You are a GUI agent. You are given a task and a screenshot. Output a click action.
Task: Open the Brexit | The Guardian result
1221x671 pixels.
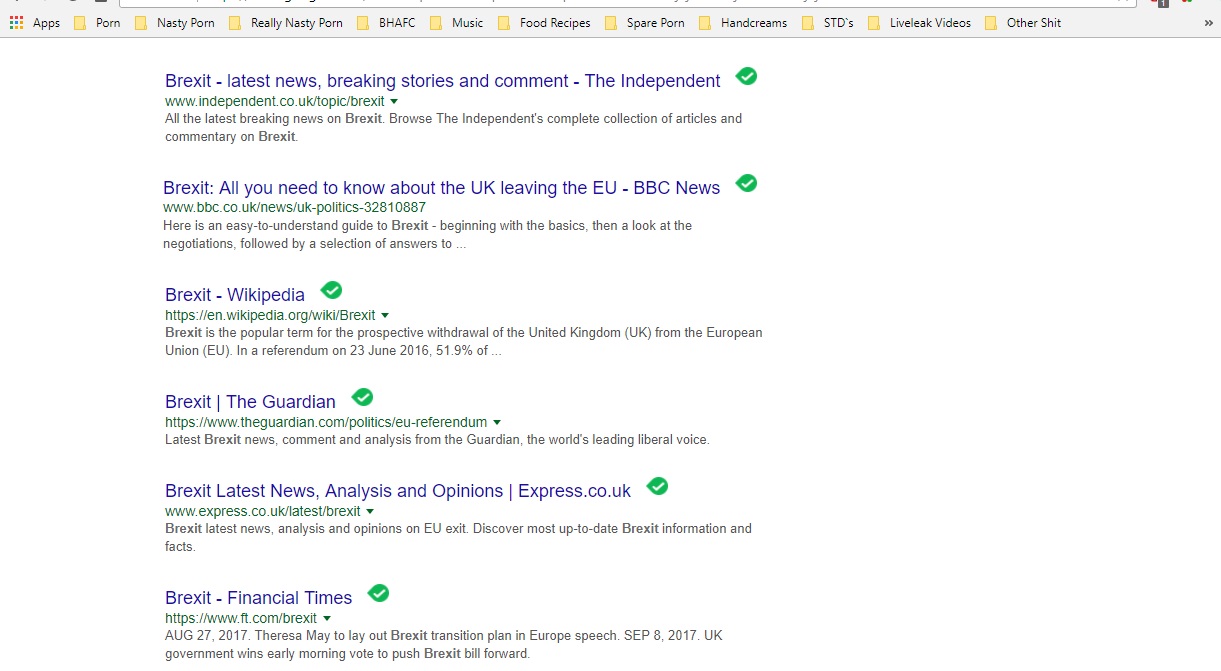pyautogui.click(x=250, y=402)
